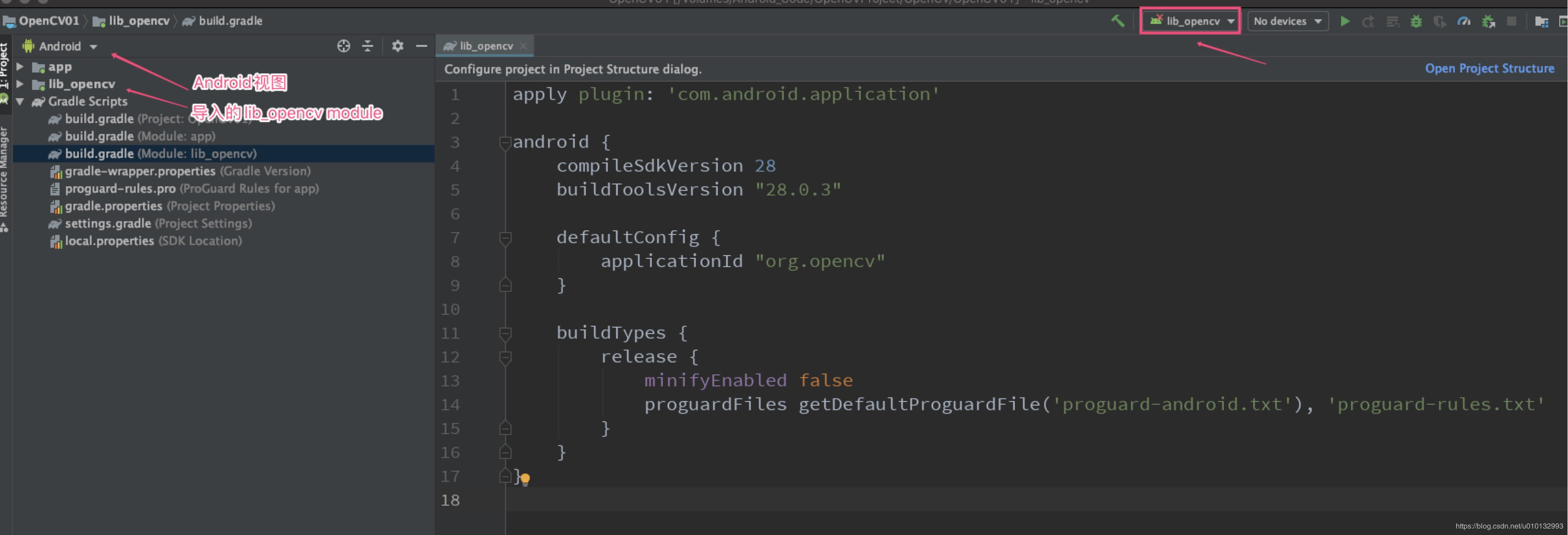The image size is (1568, 535).
Task: Open the profiler gauge icon
Action: [1464, 21]
